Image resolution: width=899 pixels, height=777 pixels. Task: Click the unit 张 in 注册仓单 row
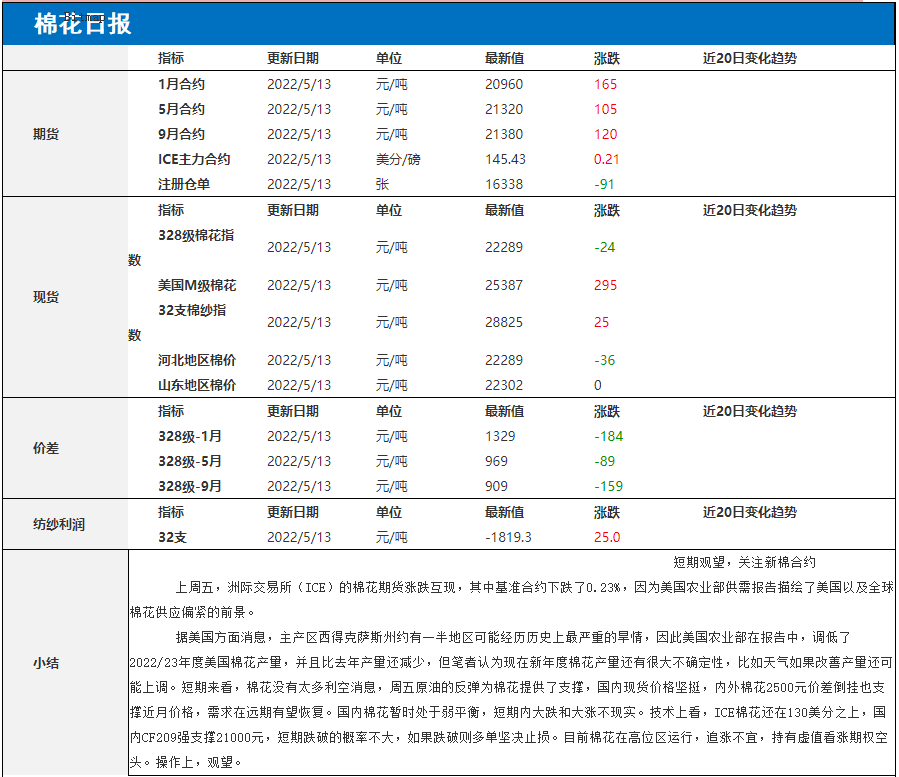382,184
